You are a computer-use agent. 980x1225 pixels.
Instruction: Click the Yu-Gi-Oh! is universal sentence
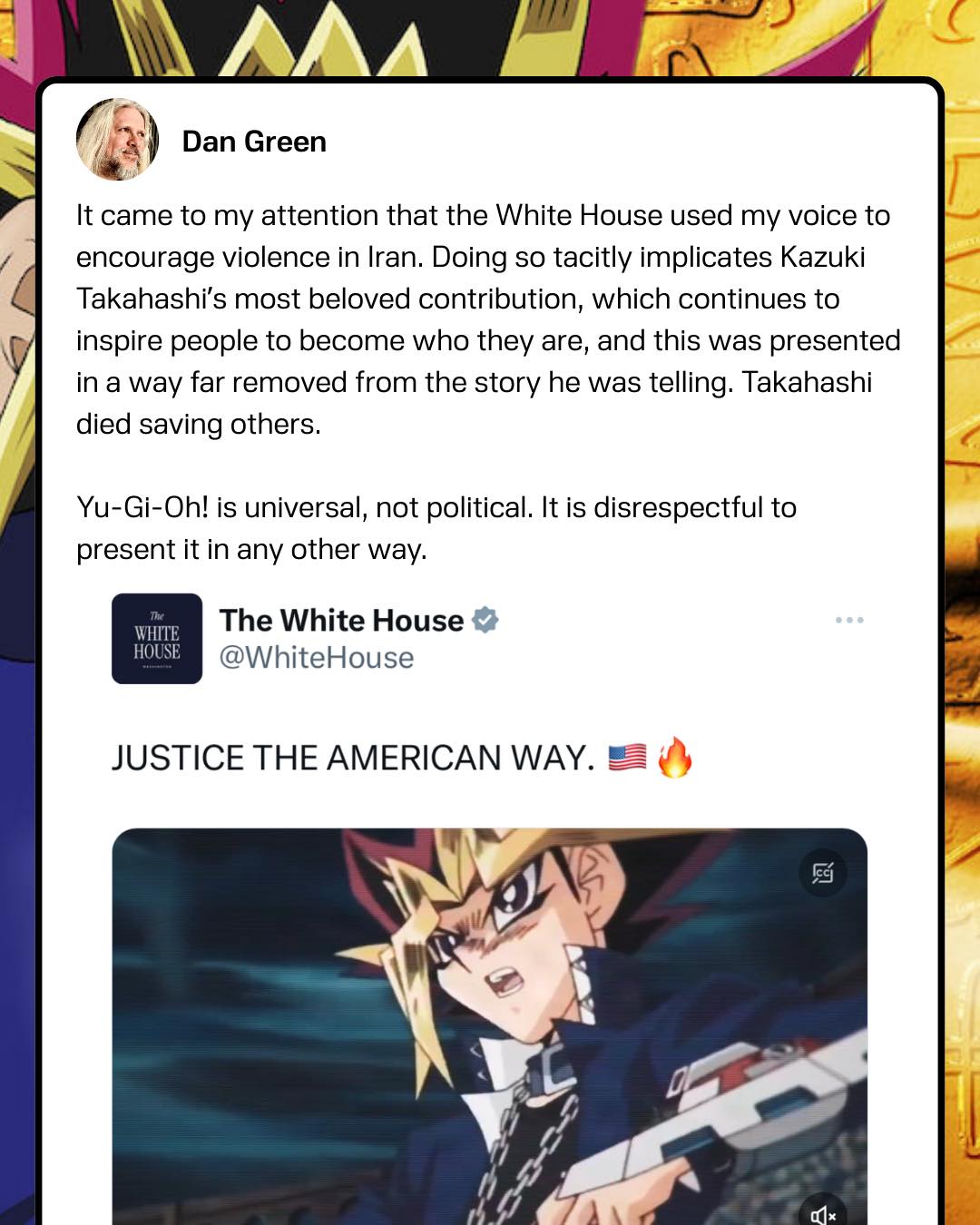[436, 528]
